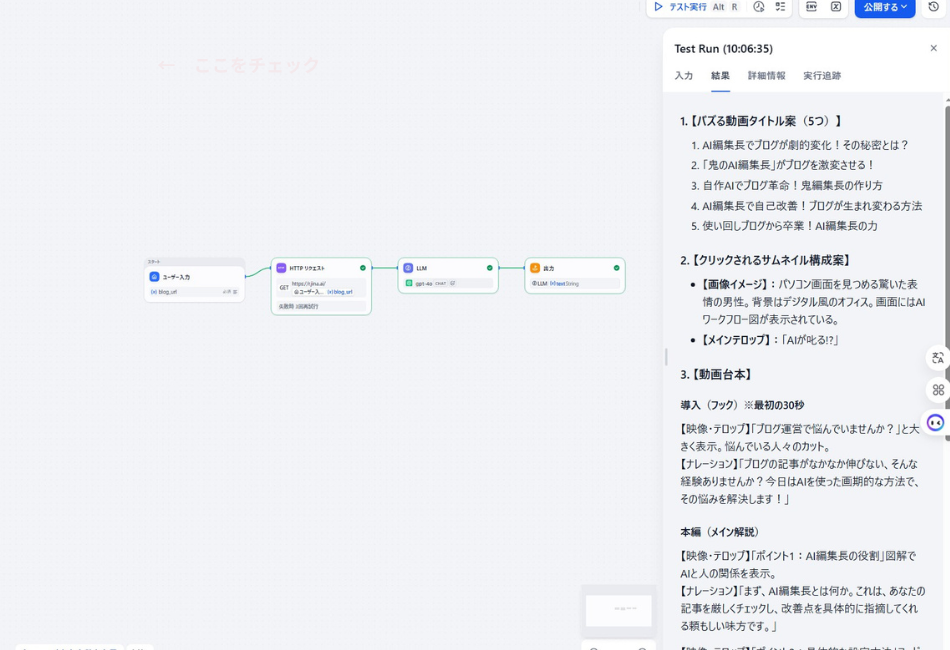This screenshot has width=950, height=650.
Task: Open the AI assistant robot icon
Action: [934, 422]
